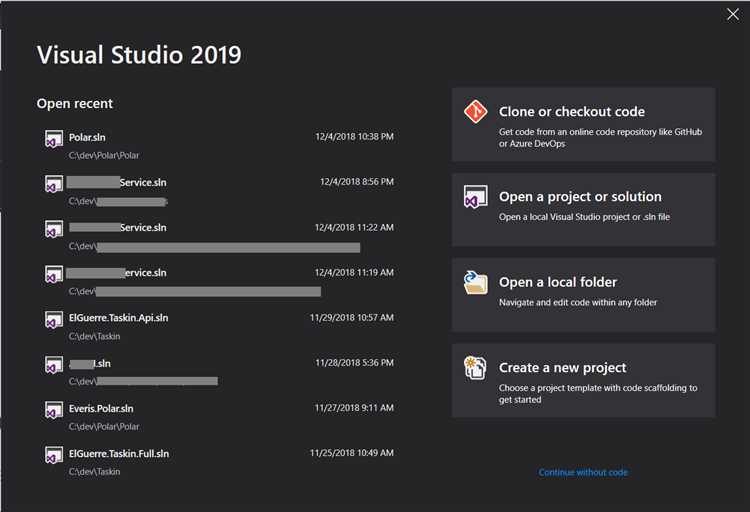Click the new project template icon
750x512 pixels.
(x=475, y=368)
